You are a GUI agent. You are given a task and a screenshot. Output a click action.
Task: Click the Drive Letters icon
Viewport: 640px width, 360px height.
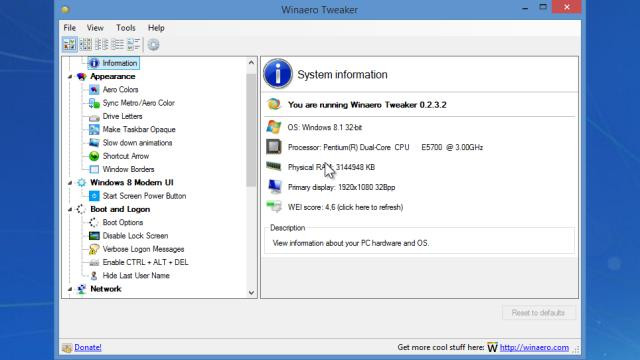94,117
